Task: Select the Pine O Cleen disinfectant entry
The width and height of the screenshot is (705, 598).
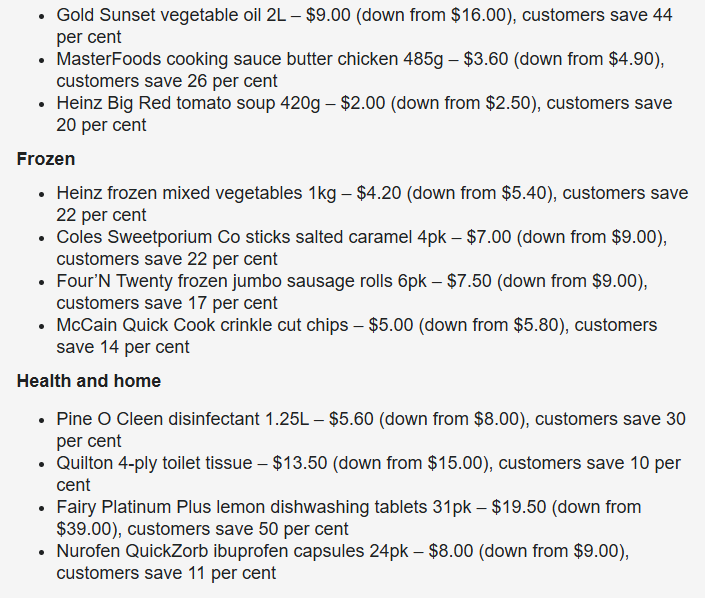Action: (x=371, y=430)
